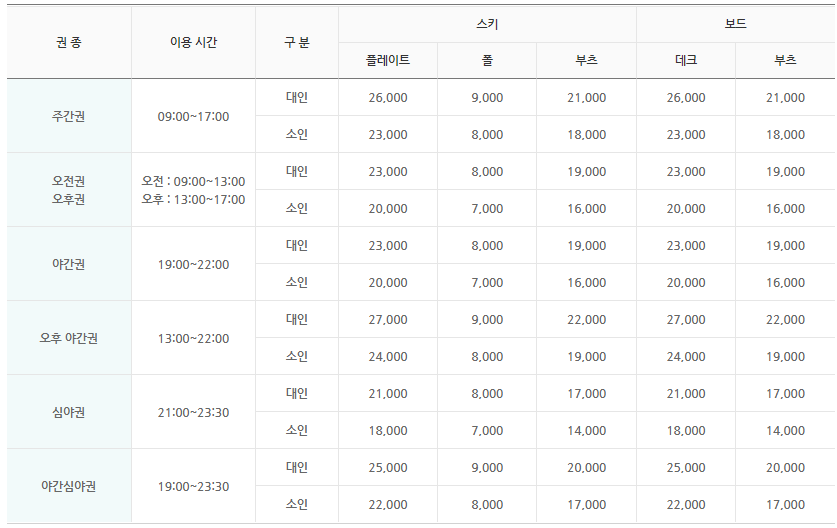The image size is (837, 528).
Task: Click 소인 in the 주간권 row
Action: [297, 134]
